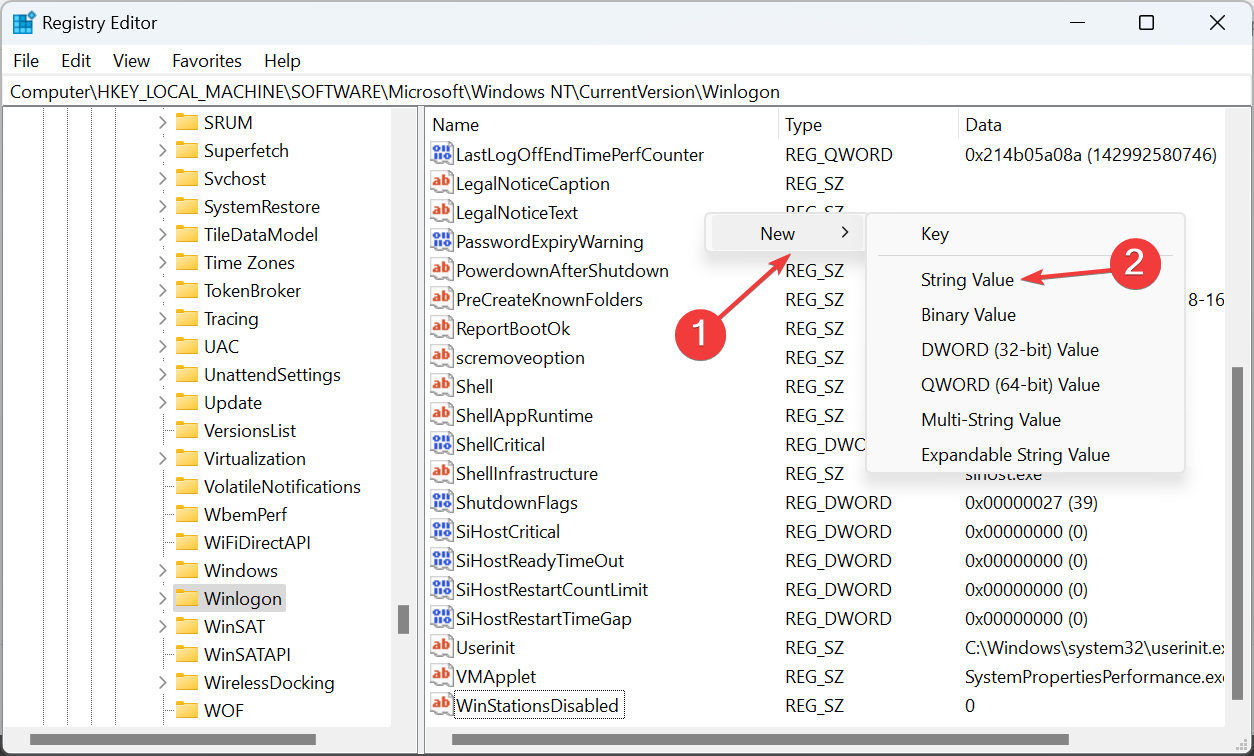The width and height of the screenshot is (1254, 756).
Task: Click the SiHostReadyTimeOut DWORD icon
Action: click(x=441, y=560)
